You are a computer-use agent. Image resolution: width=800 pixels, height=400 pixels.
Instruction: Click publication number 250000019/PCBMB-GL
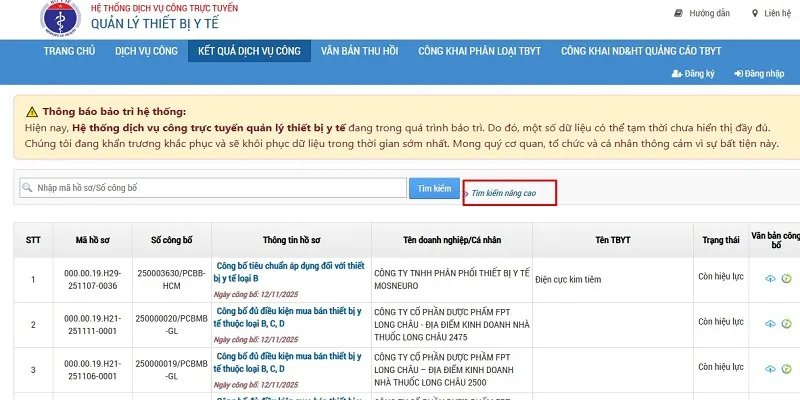click(171, 369)
